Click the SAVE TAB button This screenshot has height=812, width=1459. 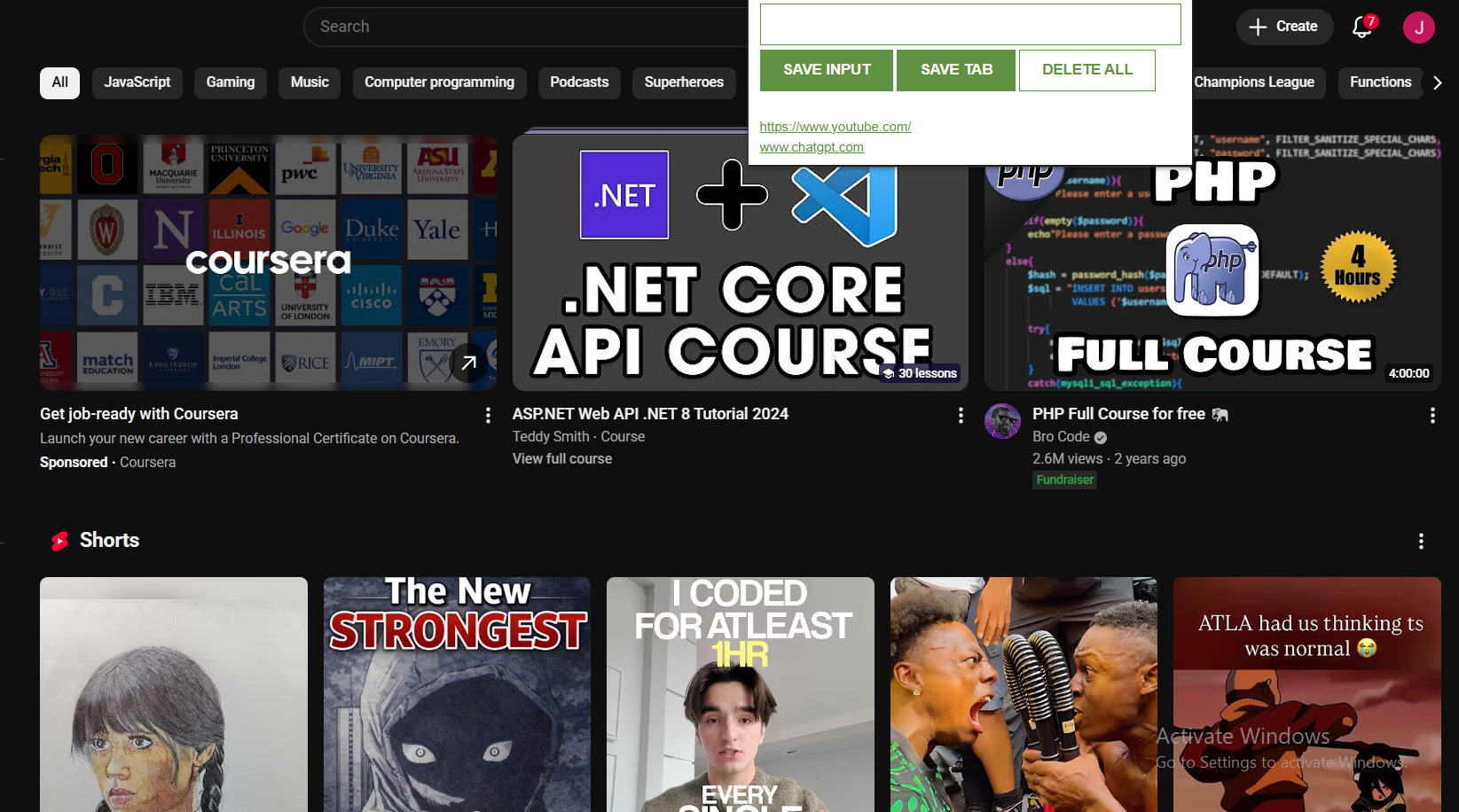pyautogui.click(x=955, y=69)
